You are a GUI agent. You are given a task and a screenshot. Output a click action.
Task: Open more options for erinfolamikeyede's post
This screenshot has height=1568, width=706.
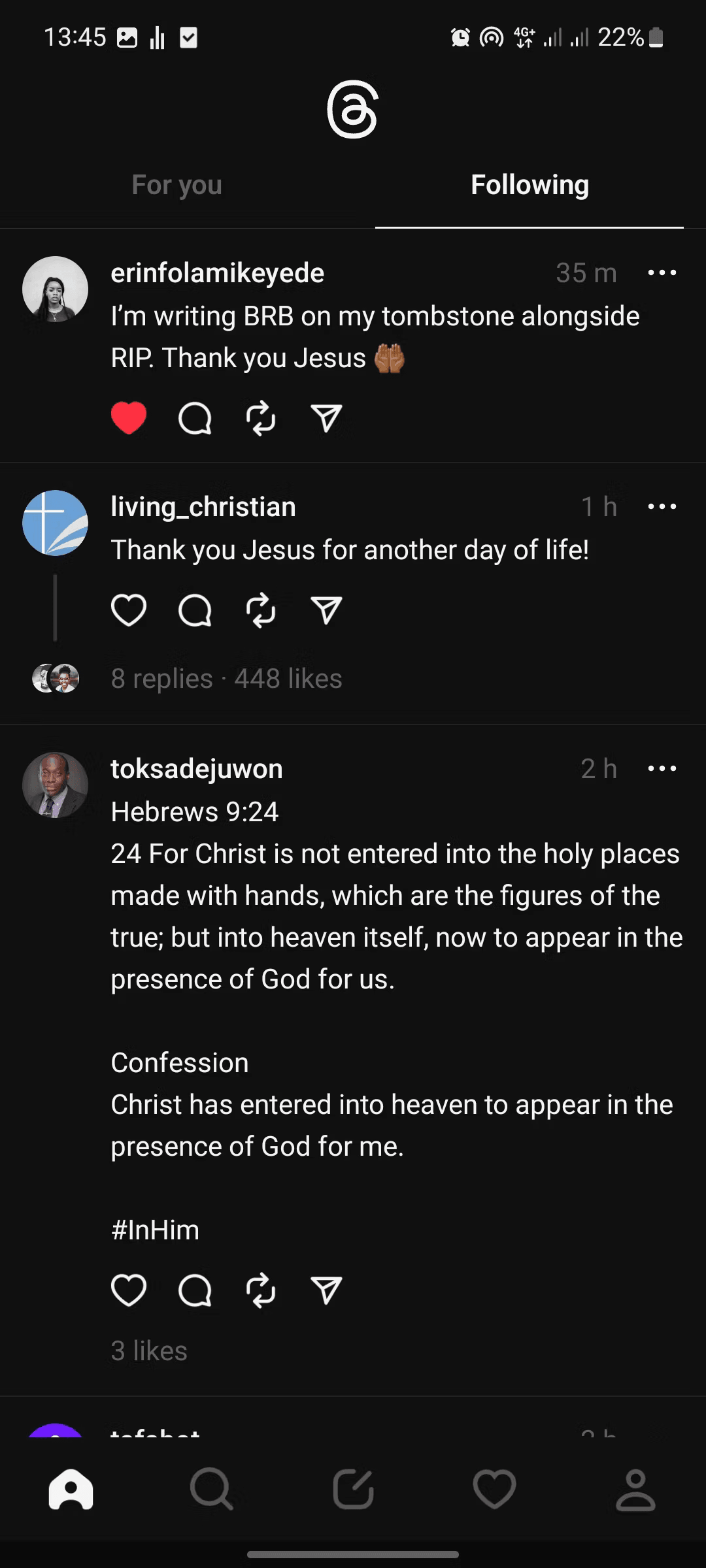pyautogui.click(x=662, y=272)
